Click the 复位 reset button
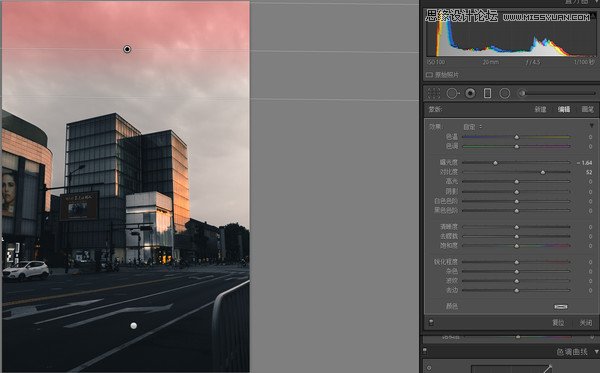This screenshot has width=600, height=373. 558,323
